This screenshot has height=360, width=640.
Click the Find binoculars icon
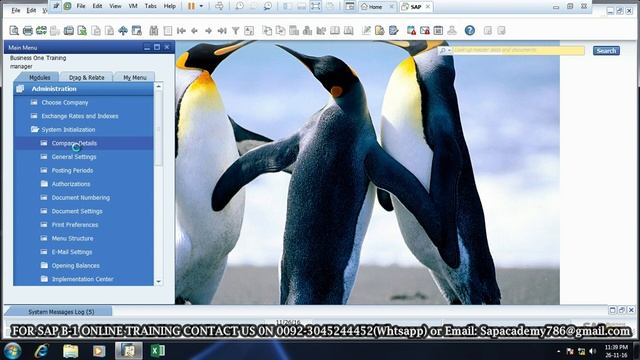point(153,31)
